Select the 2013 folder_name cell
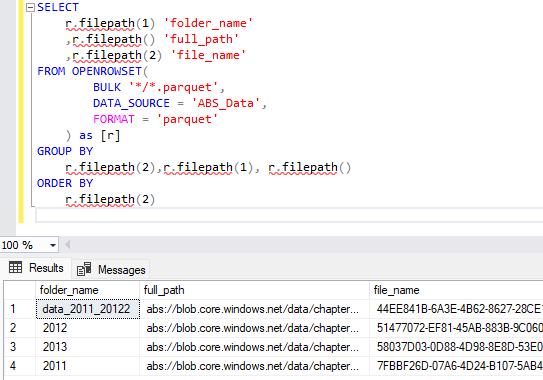Screen dimensions: 543x380 tap(88, 347)
